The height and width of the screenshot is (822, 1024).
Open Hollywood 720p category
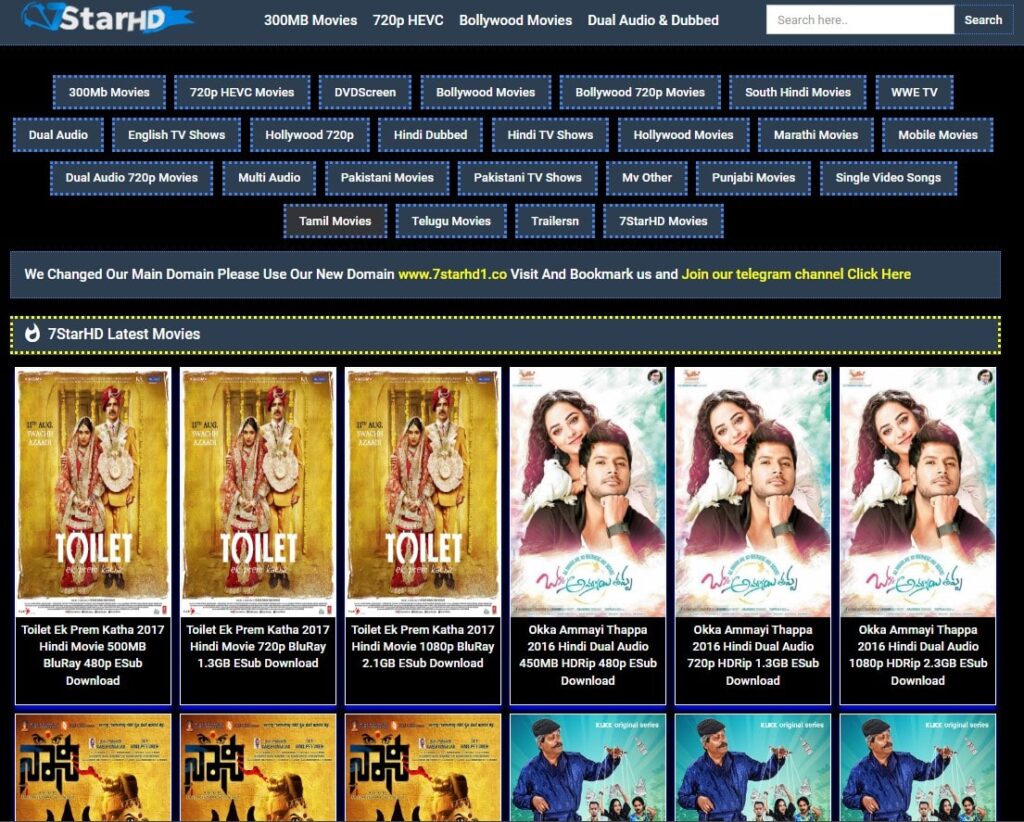(x=310, y=134)
